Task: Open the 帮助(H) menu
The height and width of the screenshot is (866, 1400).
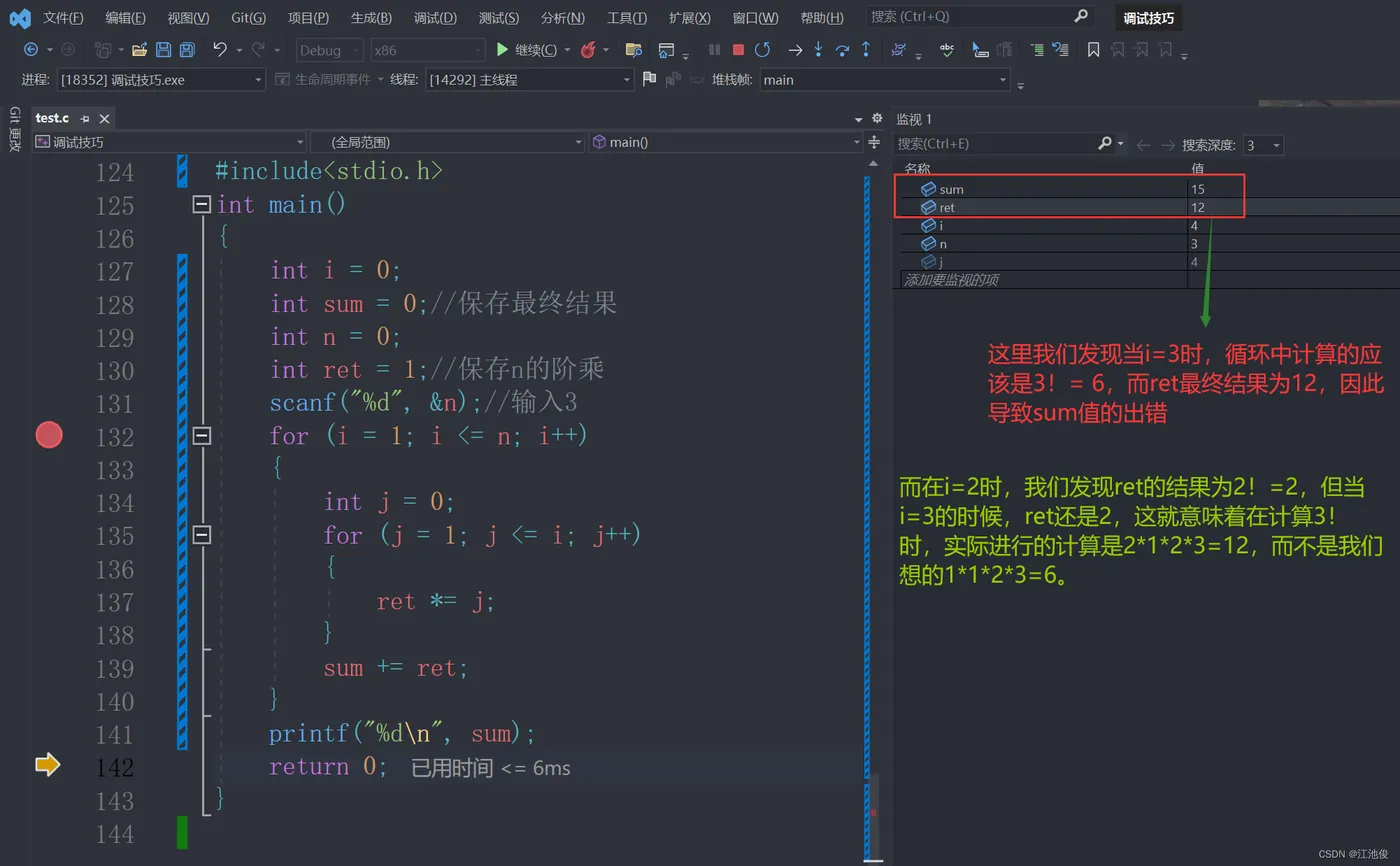Action: tap(822, 17)
